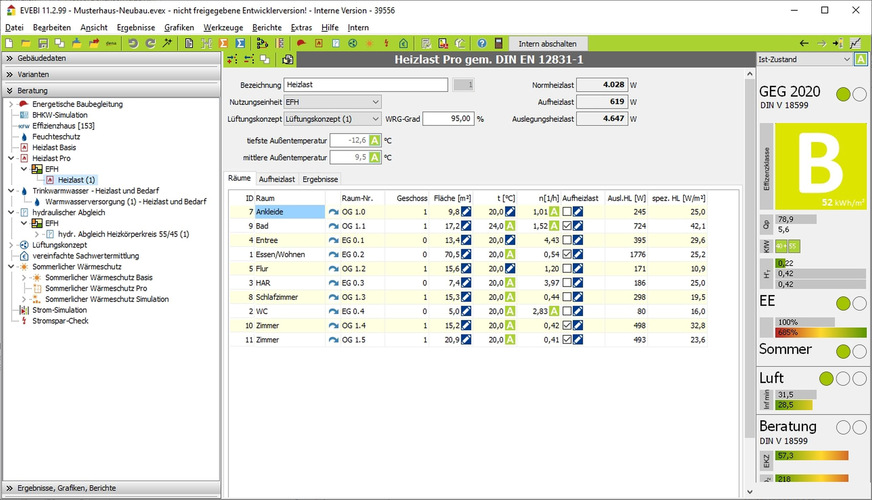872x500 pixels.
Task: Switch to the Ergebnisse tab
Action: tap(320, 178)
